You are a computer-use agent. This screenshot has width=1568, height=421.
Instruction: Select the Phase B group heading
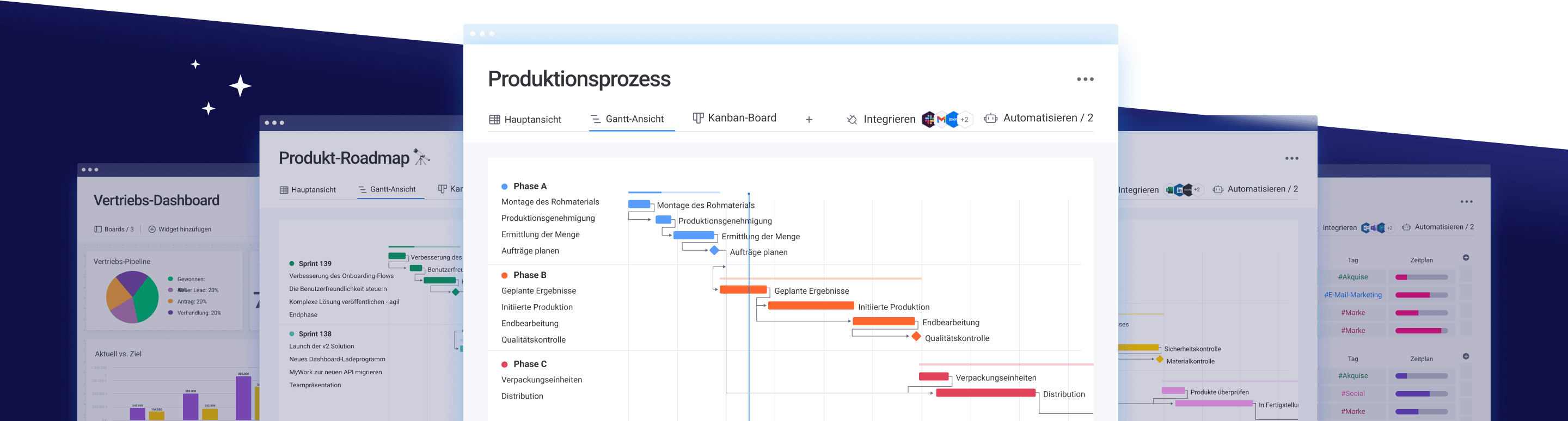point(530,275)
